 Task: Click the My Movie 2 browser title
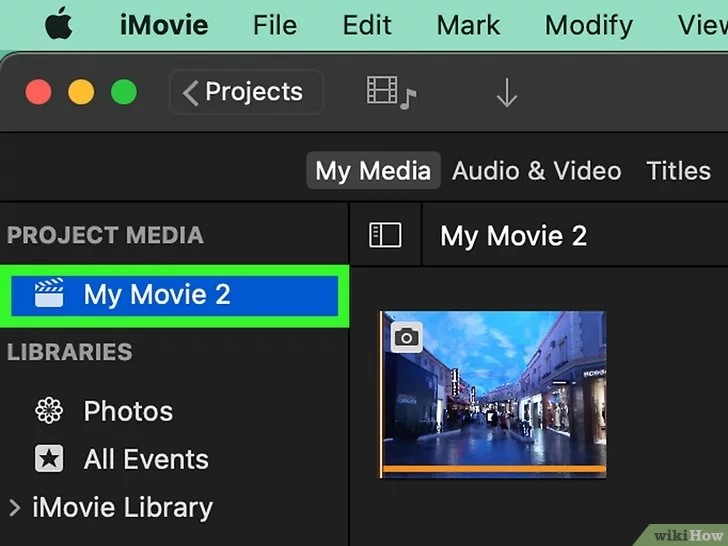(x=514, y=236)
